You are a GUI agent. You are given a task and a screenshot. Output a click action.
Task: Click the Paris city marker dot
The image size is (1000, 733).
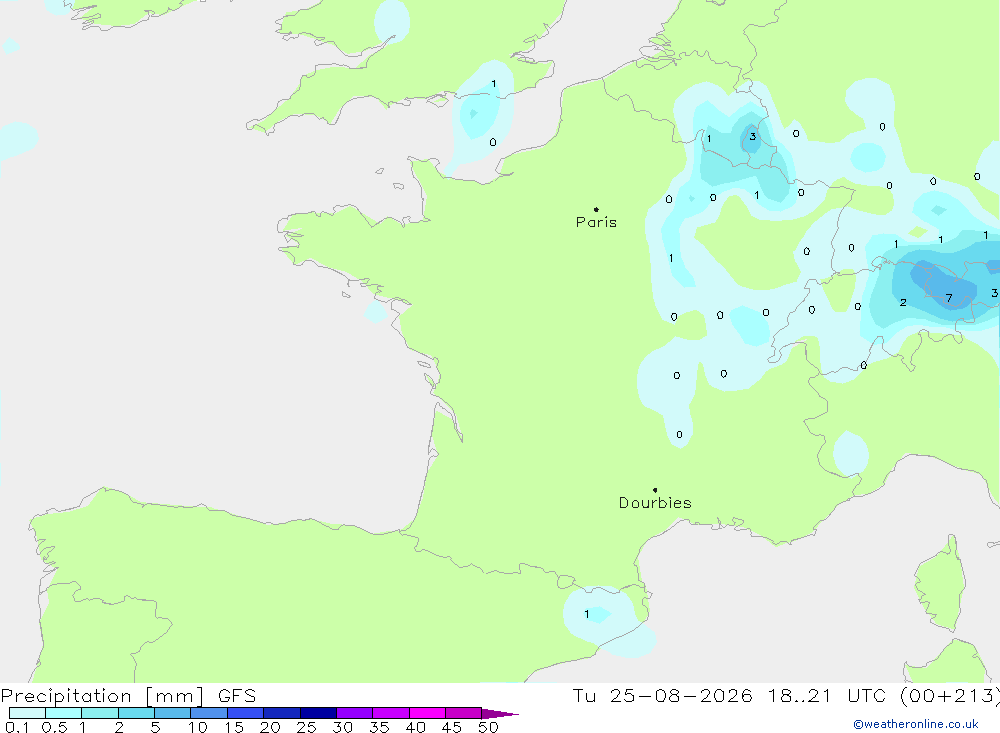coord(596,209)
